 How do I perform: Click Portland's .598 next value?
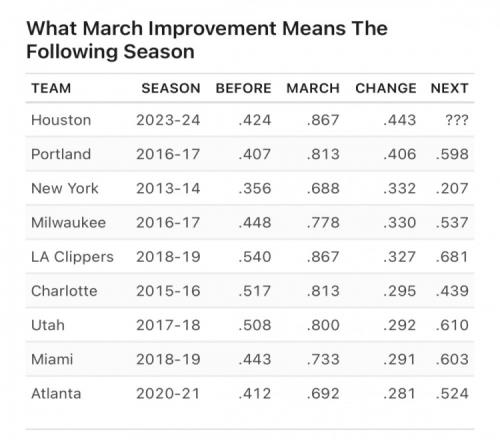[452, 154]
